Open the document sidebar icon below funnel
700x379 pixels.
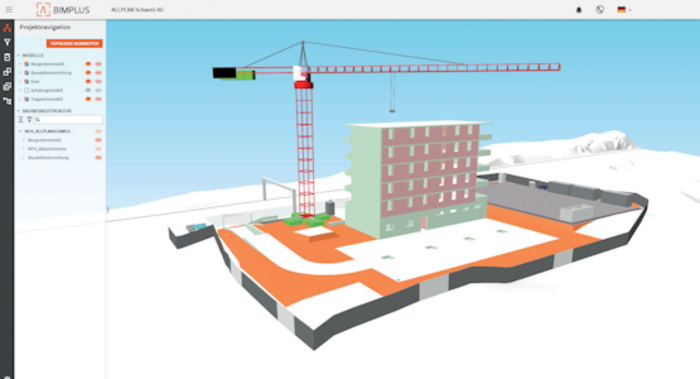point(7,57)
